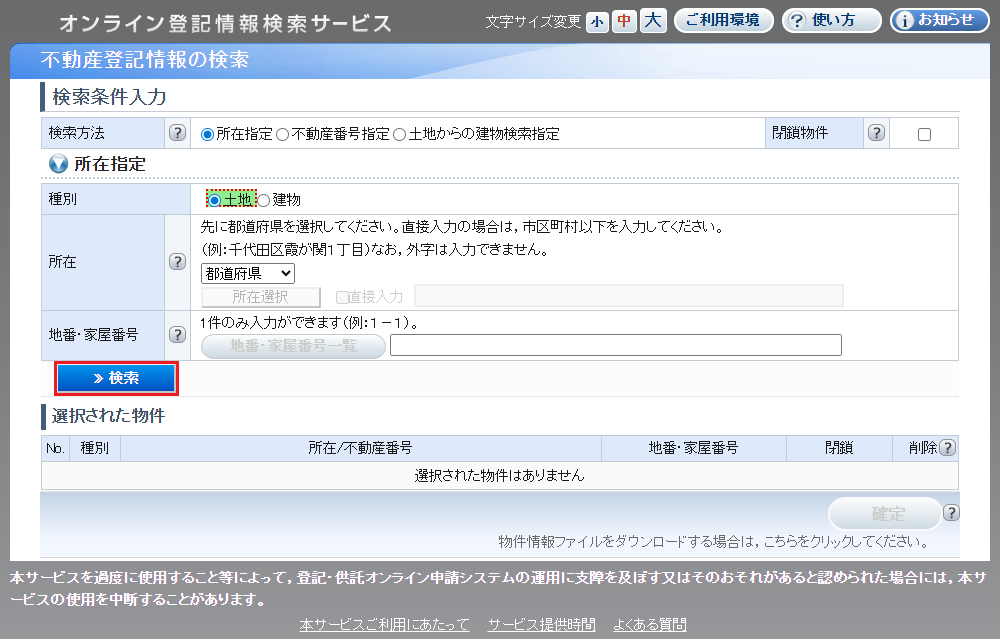Click the 地番・家屋番号 text input field

click(x=615, y=346)
